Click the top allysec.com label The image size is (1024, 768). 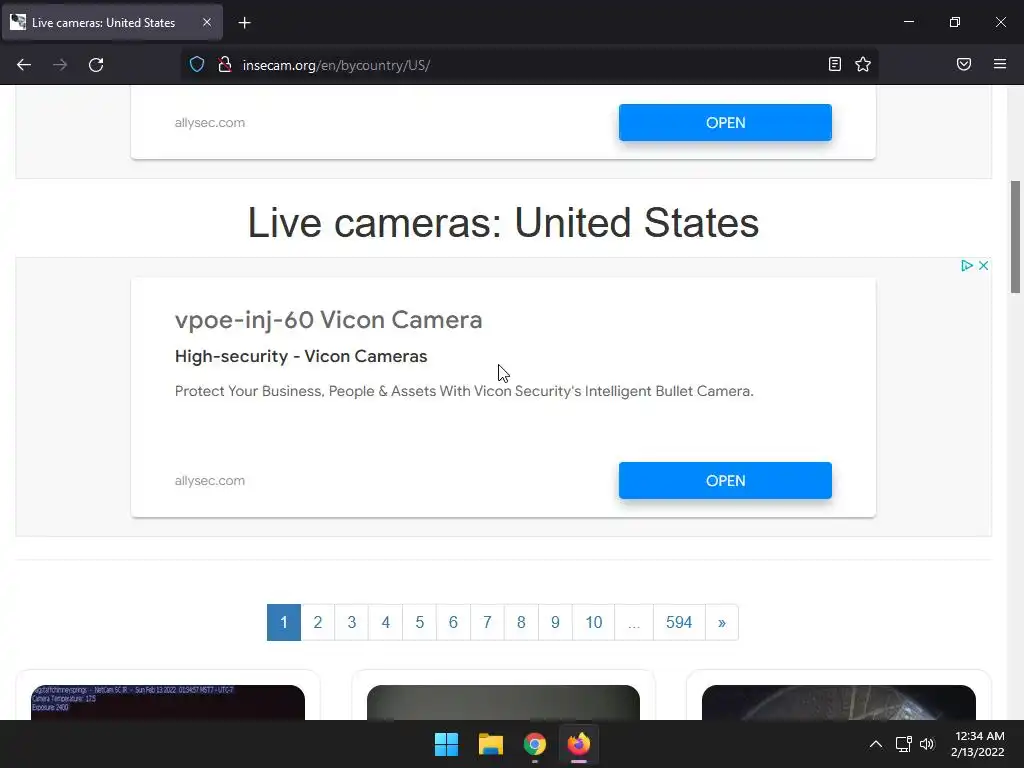pos(210,123)
